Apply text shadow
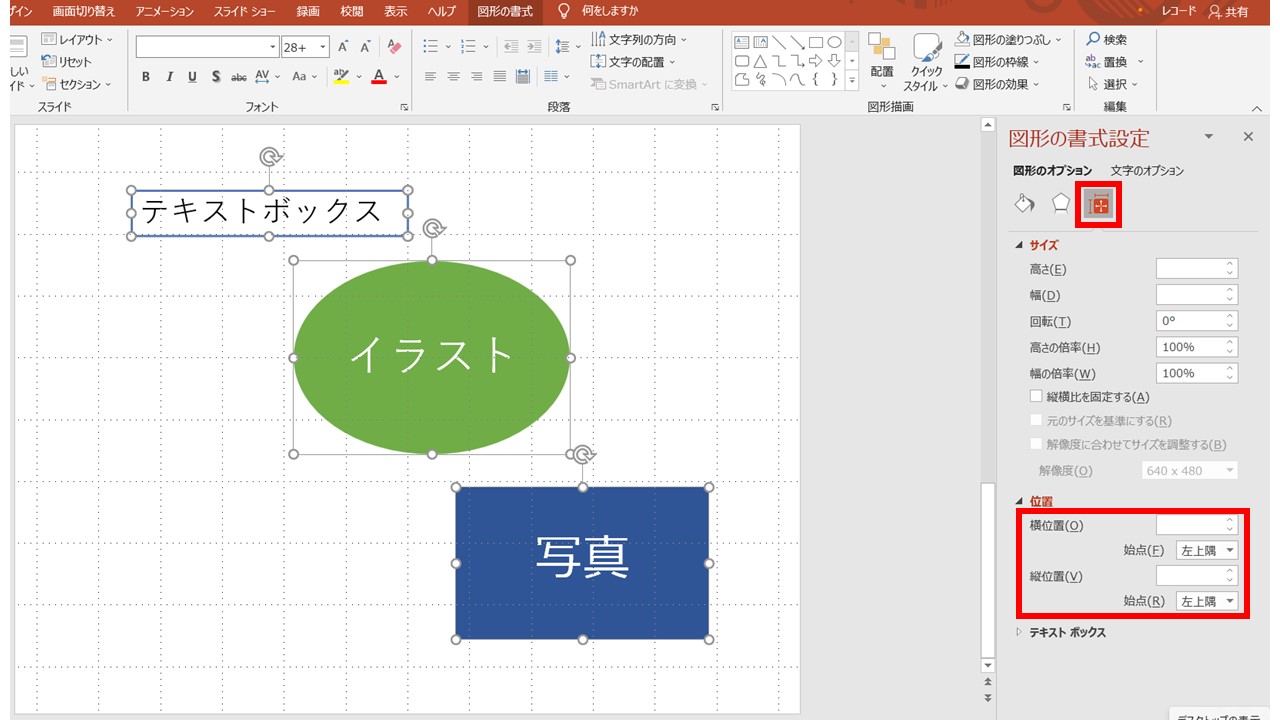This screenshot has width=1280, height=720. 215,77
